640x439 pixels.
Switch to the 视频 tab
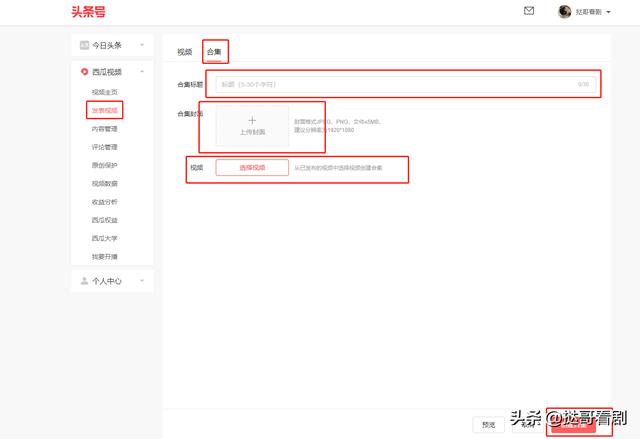pyautogui.click(x=184, y=51)
